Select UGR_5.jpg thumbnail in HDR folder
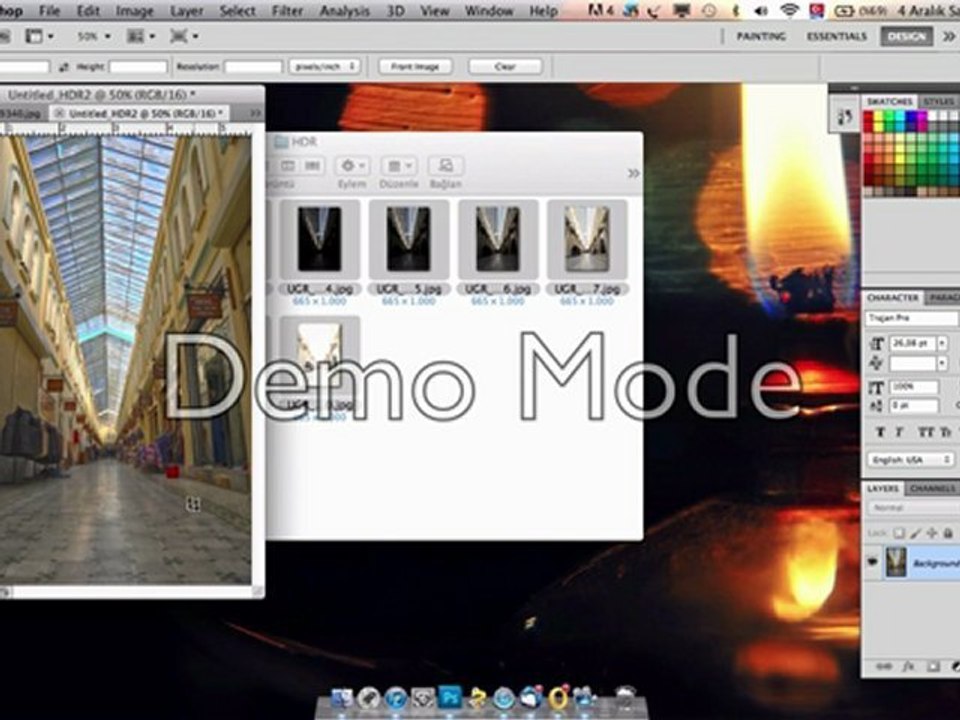This screenshot has width=960, height=720. click(x=408, y=239)
